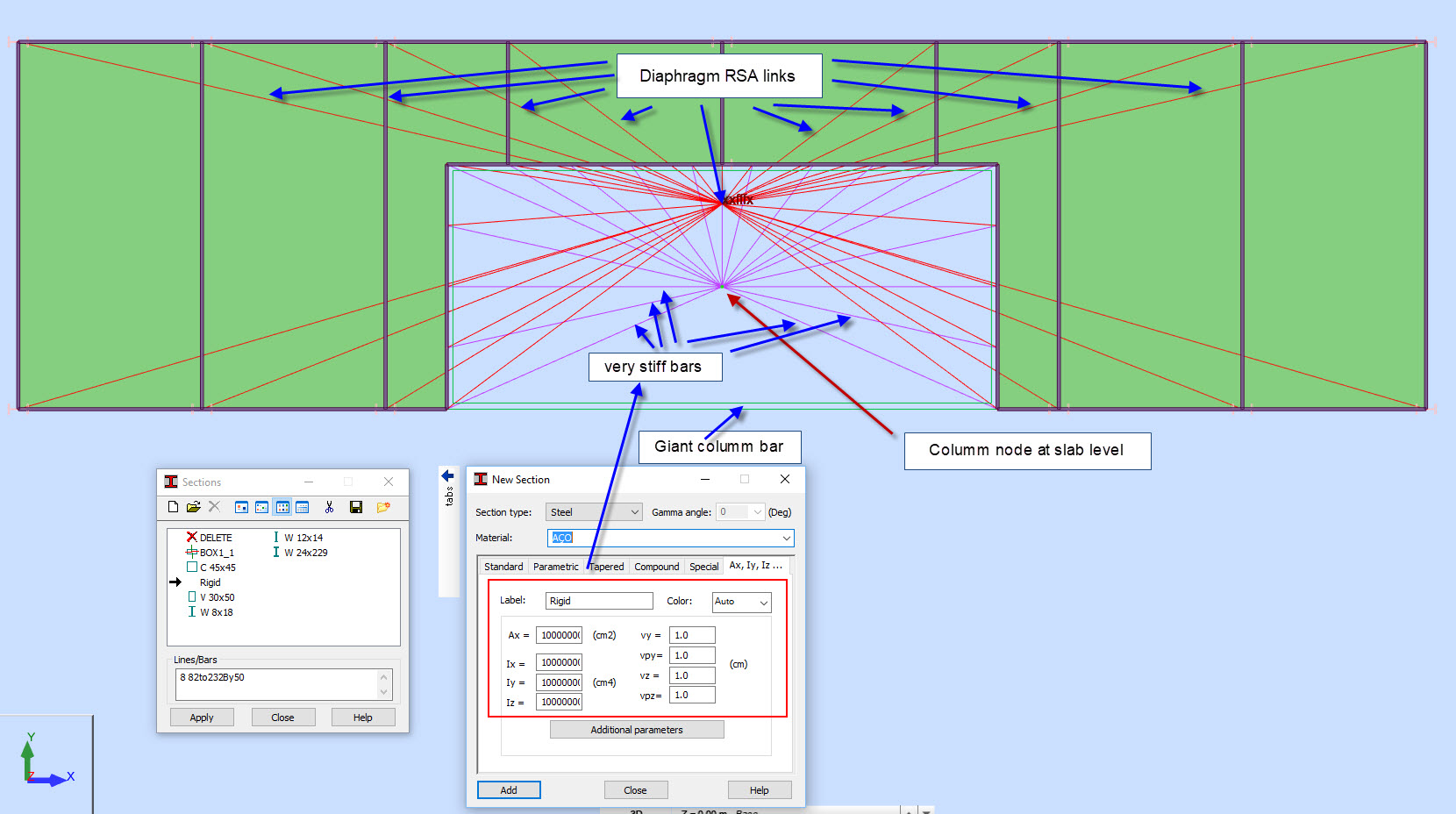Open the Section type dropdown showing Steel
The width and height of the screenshot is (1456, 814).
(x=636, y=511)
